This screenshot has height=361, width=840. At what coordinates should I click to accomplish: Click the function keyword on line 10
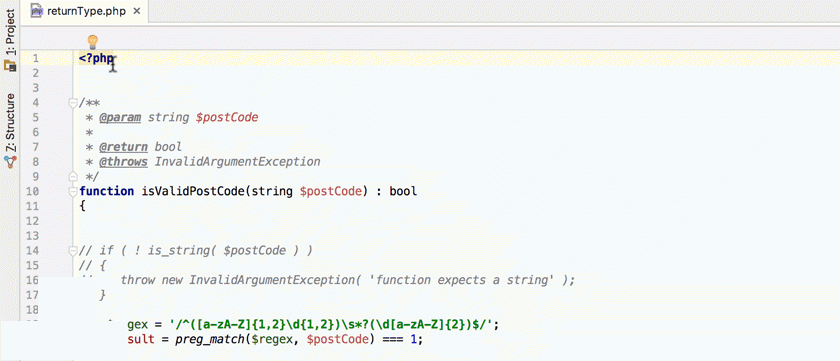point(107,191)
